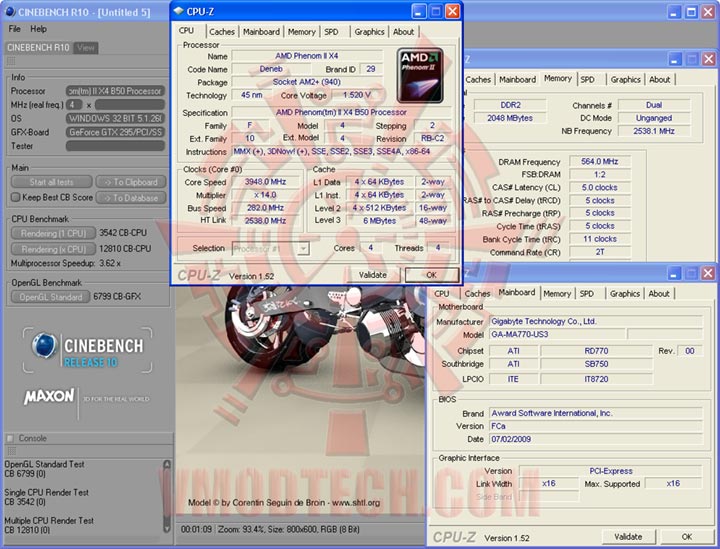Select Caches tab in mainboard CPU-Z window
The image size is (720, 549).
click(x=478, y=294)
